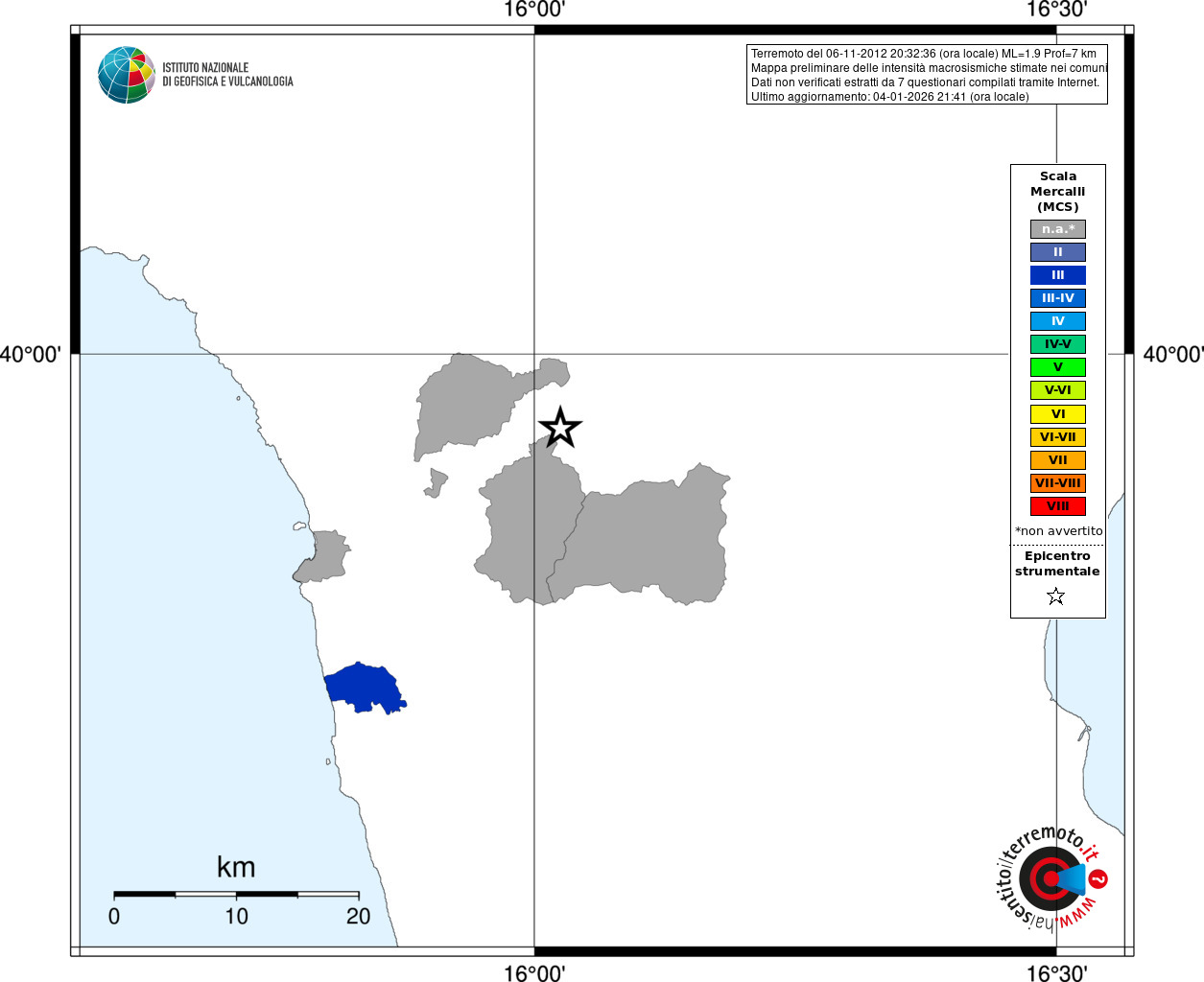The width and height of the screenshot is (1204, 982).
Task: Click the 'ISTITUTO NAZIONALE DI GEOFISICA E VULCANOLOGIA' text
Action: [227, 75]
